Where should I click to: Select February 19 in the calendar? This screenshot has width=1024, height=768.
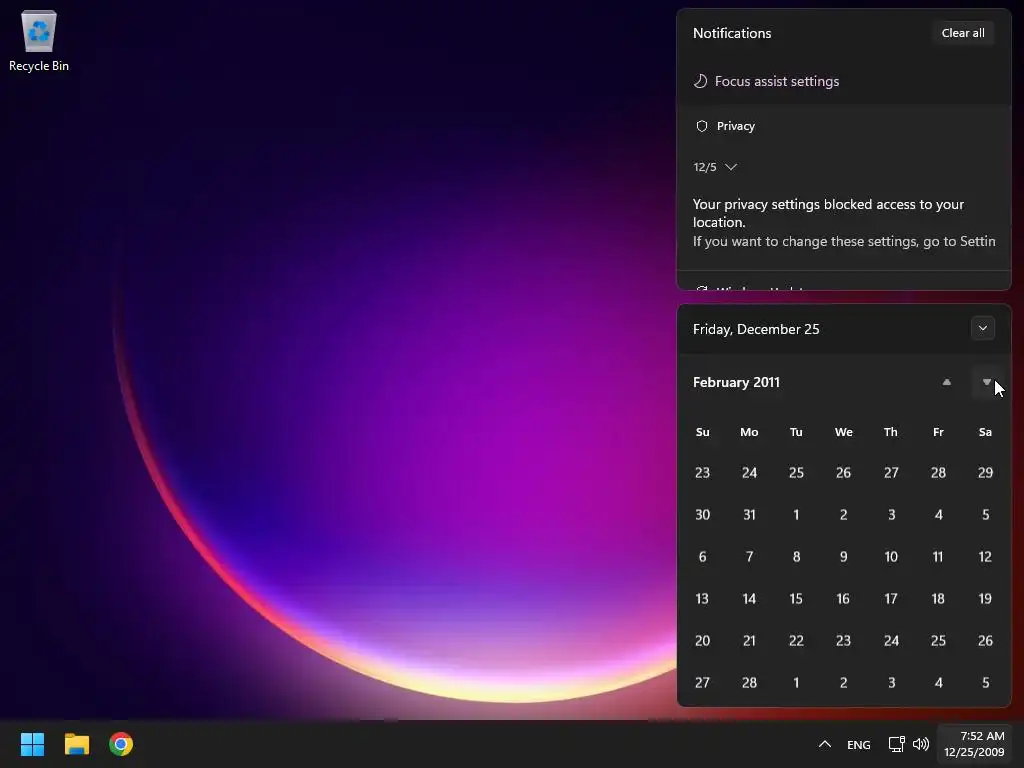[985, 598]
